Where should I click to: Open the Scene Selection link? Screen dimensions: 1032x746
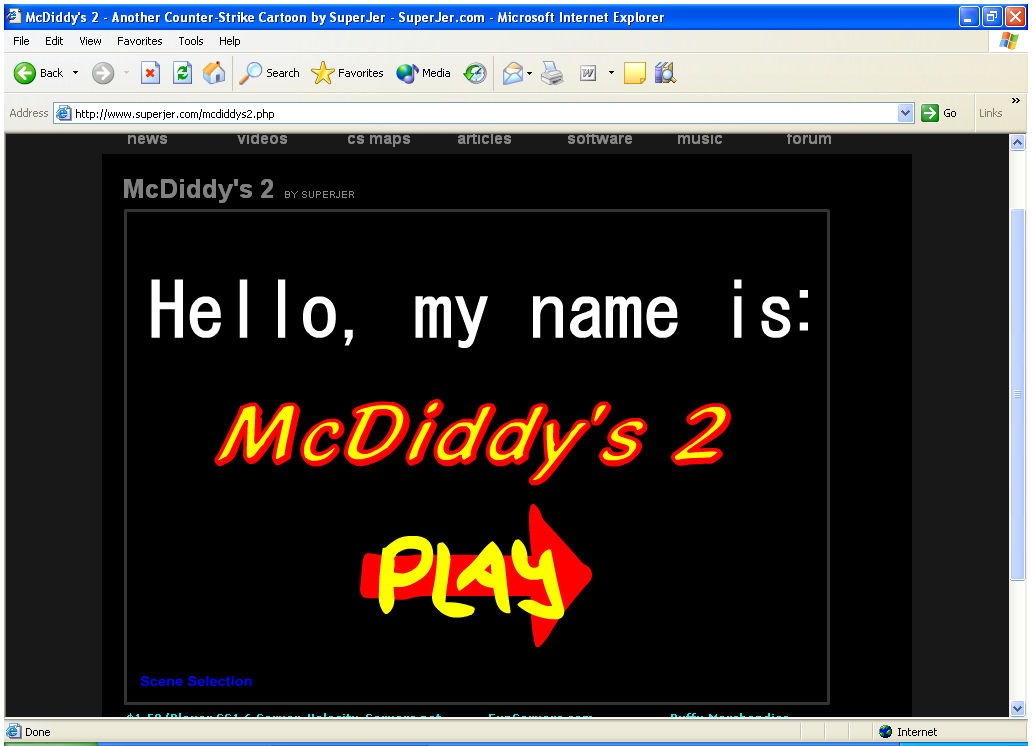tap(196, 681)
